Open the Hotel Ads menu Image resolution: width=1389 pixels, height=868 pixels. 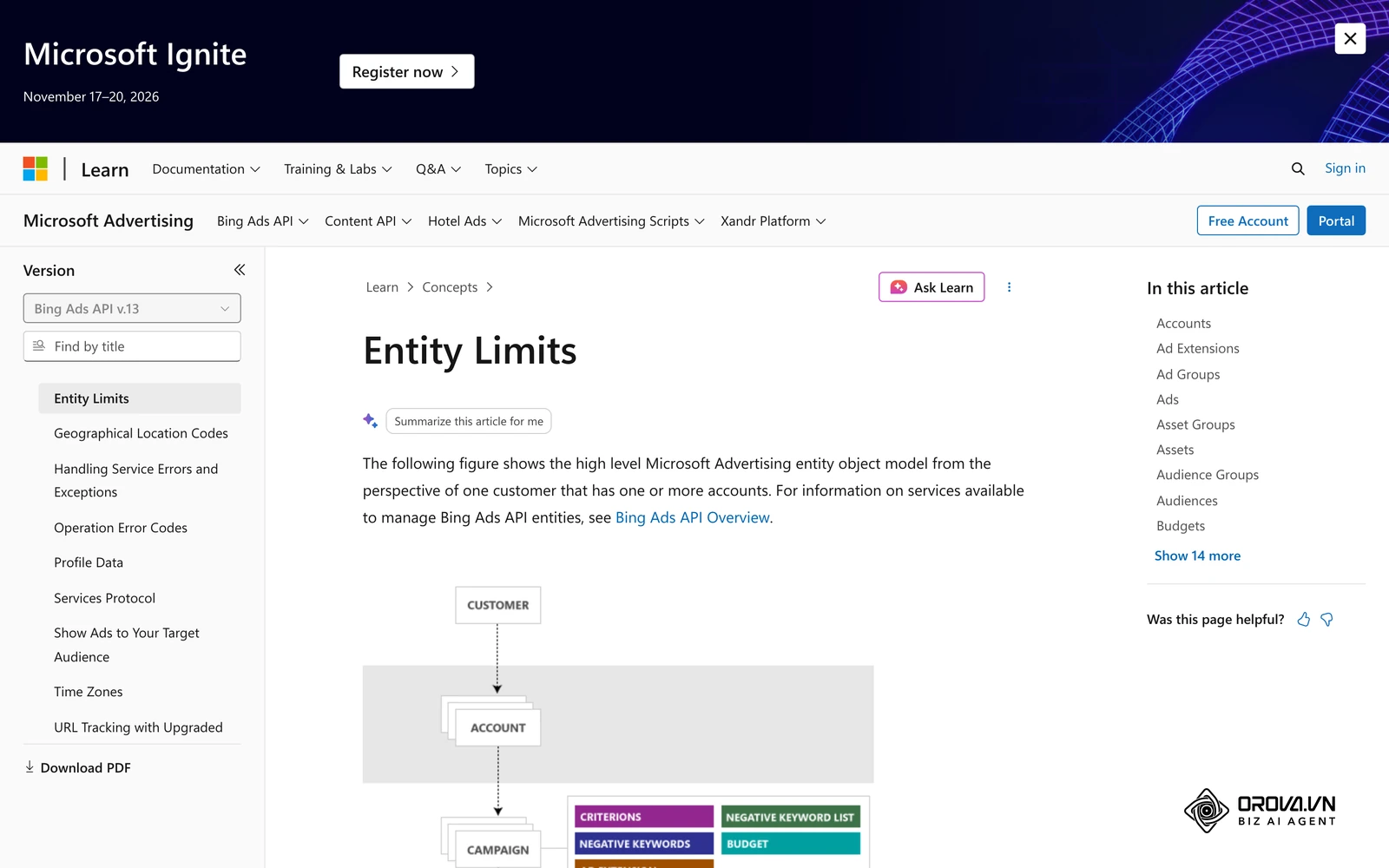pos(465,221)
